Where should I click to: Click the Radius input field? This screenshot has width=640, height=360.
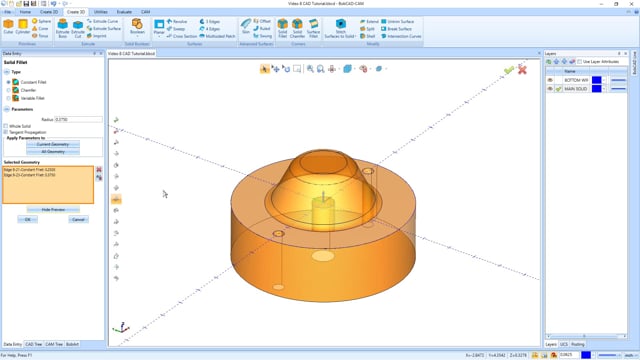click(78, 120)
